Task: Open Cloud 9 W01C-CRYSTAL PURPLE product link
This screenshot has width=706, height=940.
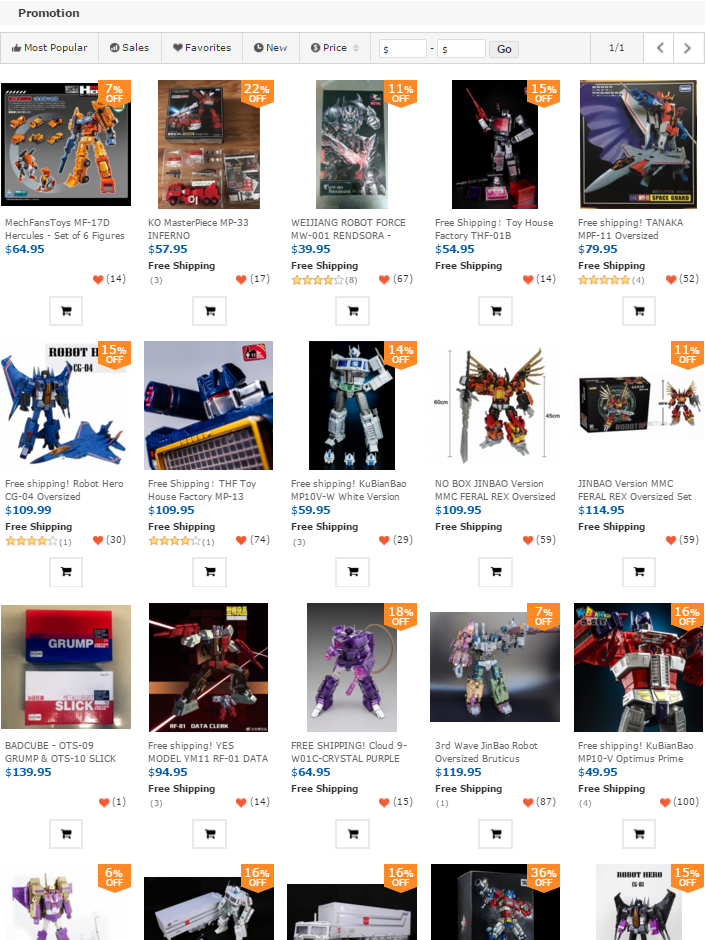Action: click(349, 752)
